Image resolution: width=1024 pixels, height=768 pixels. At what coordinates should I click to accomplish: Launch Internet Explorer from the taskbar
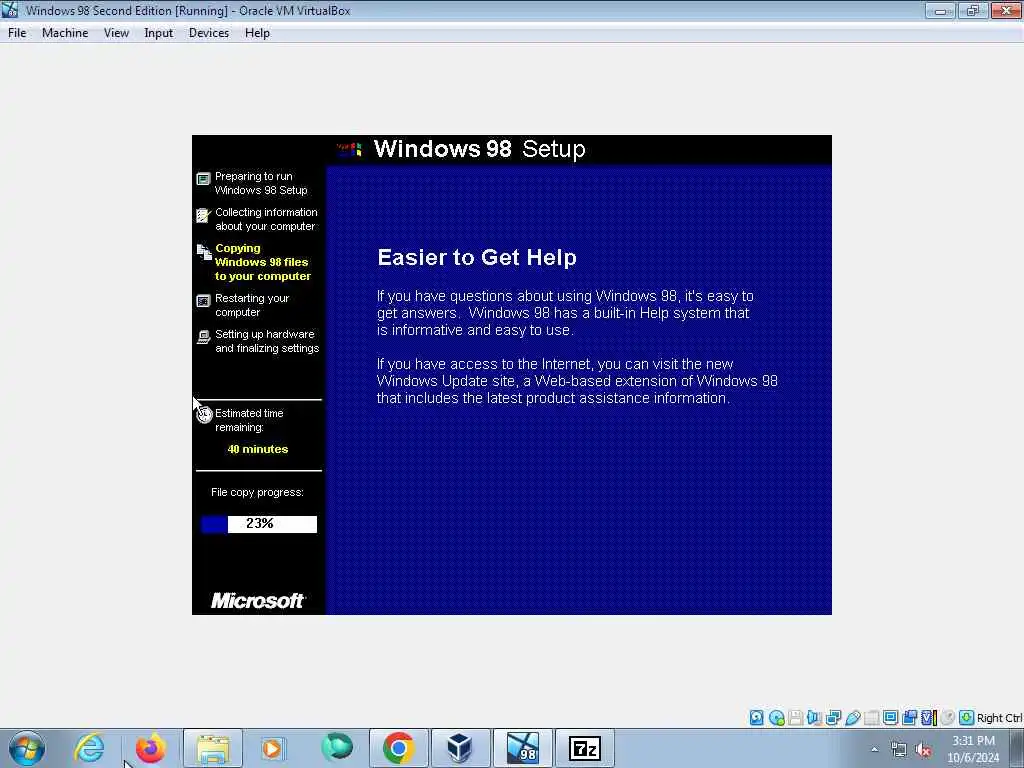point(89,748)
